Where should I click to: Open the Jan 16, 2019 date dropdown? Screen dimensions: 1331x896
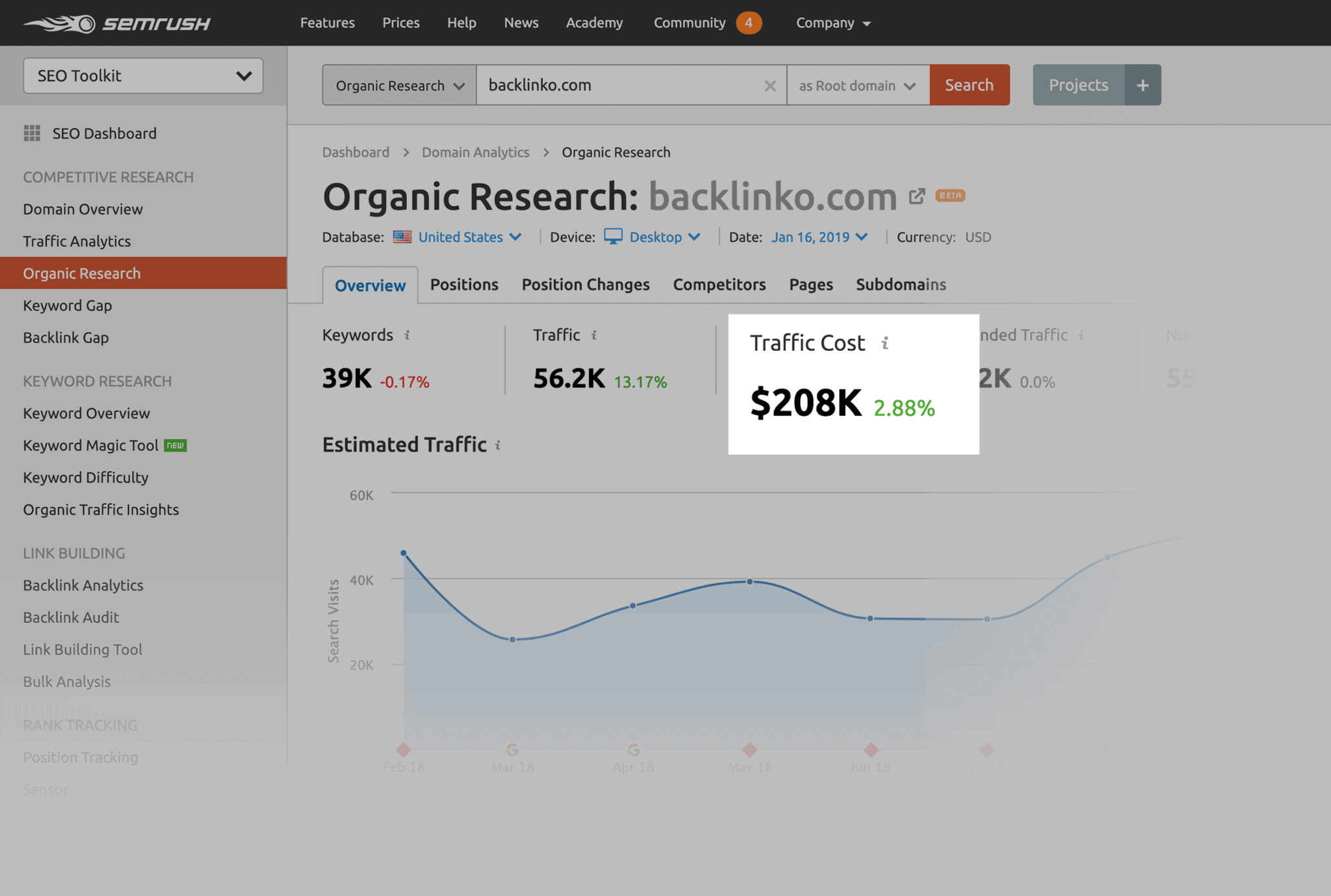tap(820, 237)
